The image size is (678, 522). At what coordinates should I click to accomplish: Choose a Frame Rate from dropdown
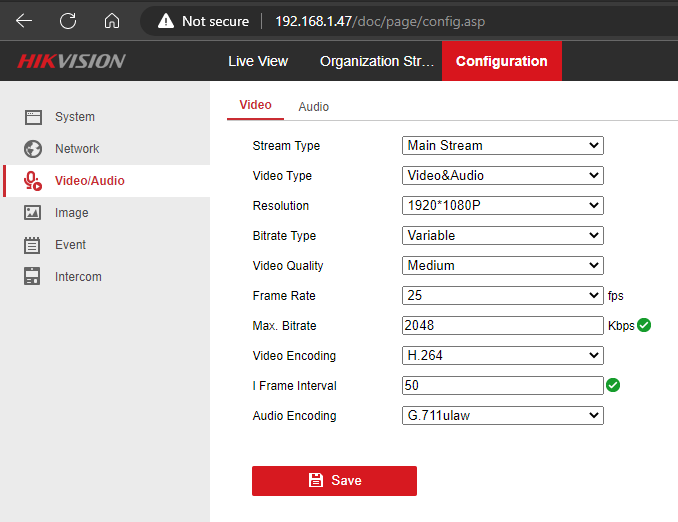point(502,296)
